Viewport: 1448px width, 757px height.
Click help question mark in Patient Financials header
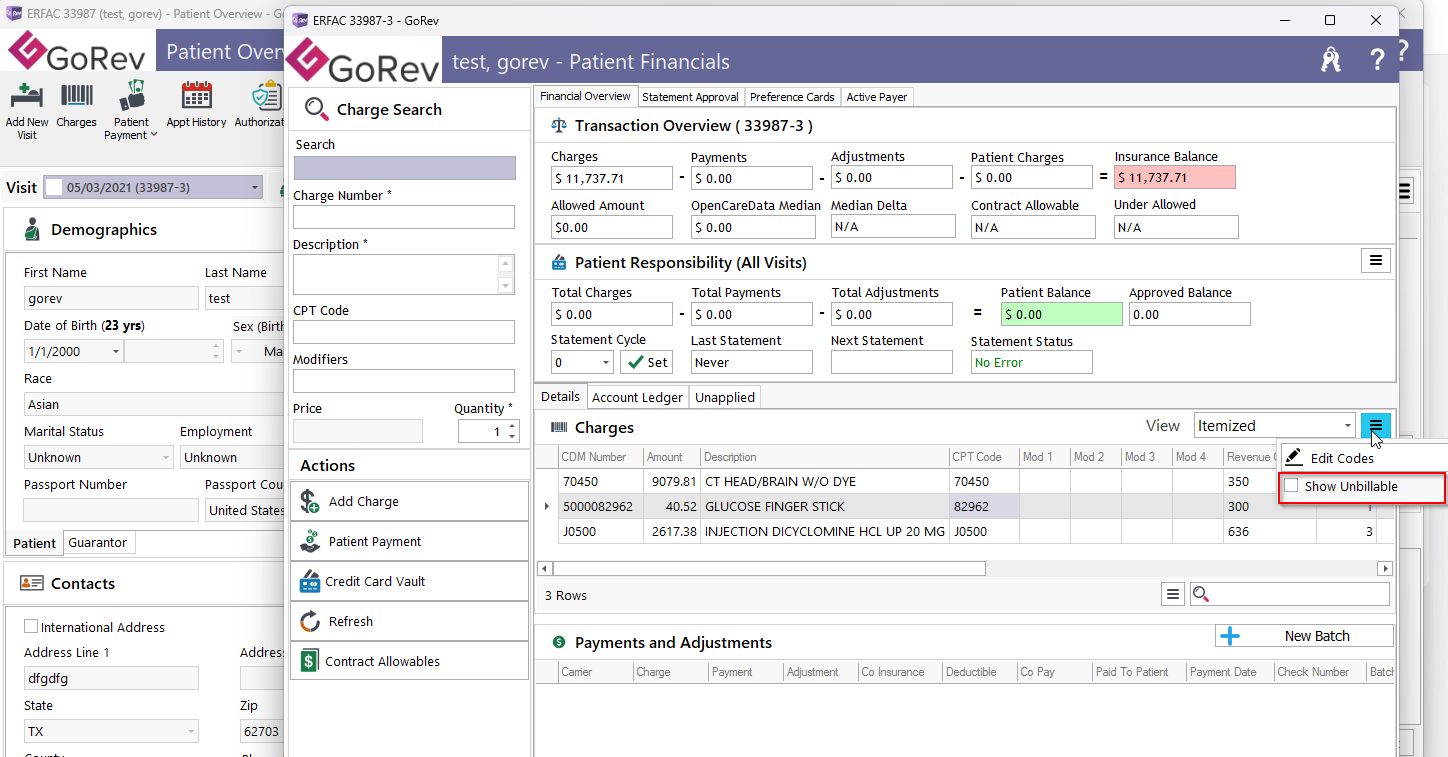click(x=1377, y=60)
